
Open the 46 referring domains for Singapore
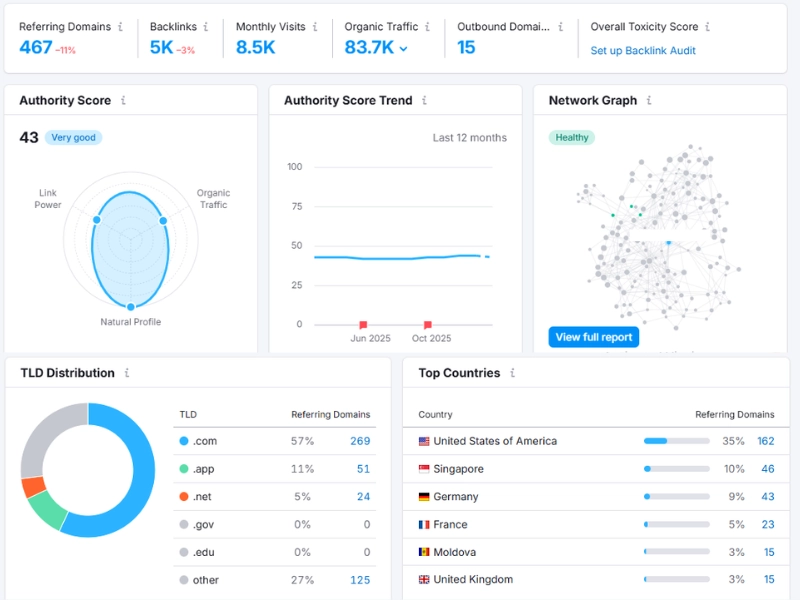click(x=767, y=469)
